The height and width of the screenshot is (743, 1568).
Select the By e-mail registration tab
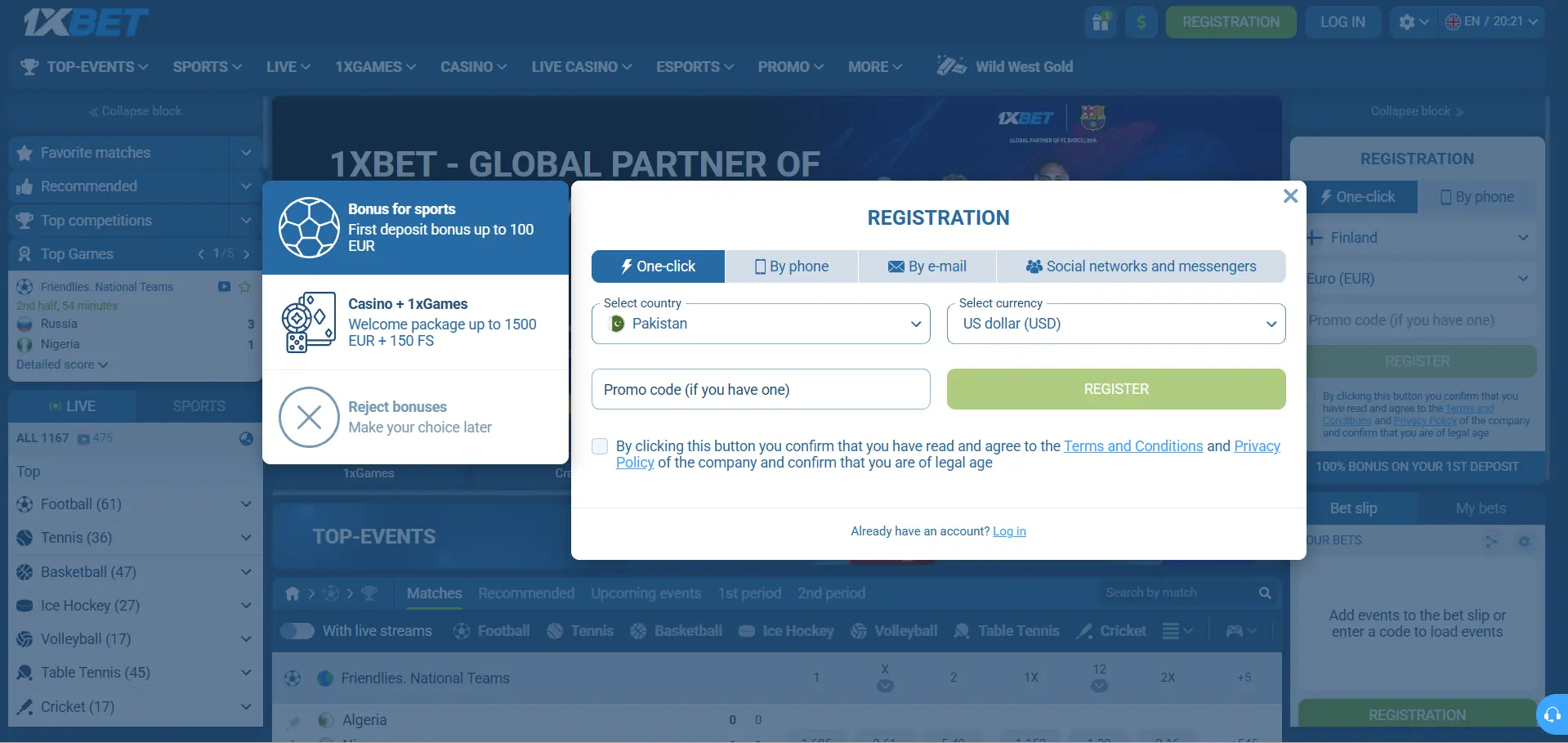point(927,266)
